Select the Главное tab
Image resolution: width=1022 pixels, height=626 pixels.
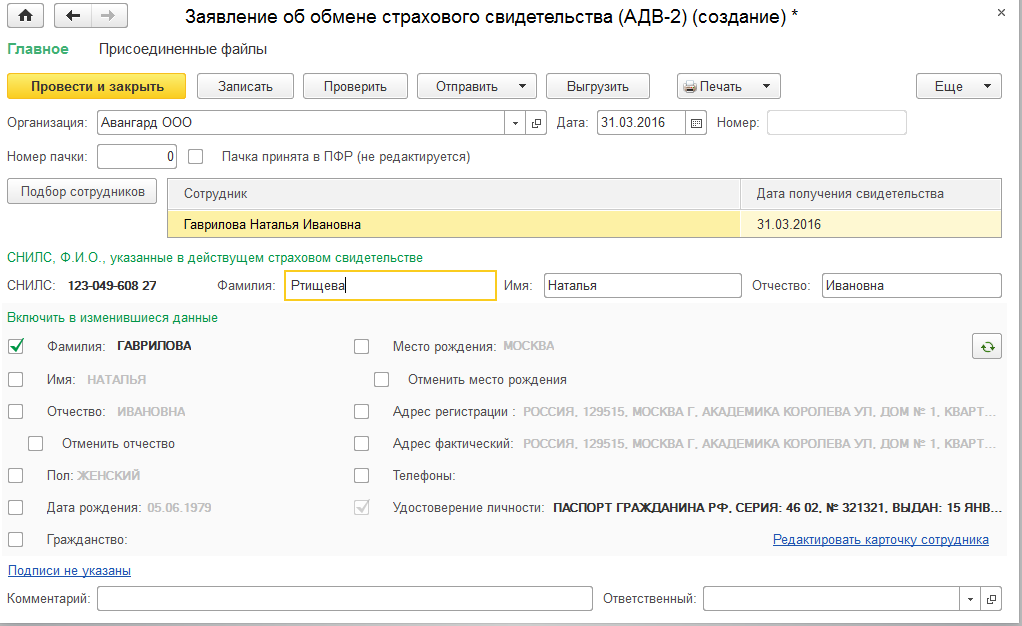click(38, 49)
